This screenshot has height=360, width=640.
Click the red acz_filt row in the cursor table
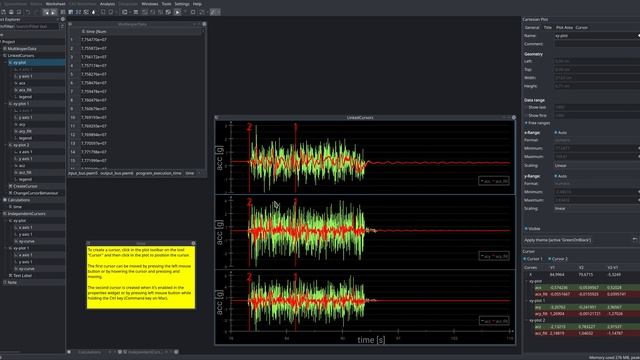click(587, 333)
